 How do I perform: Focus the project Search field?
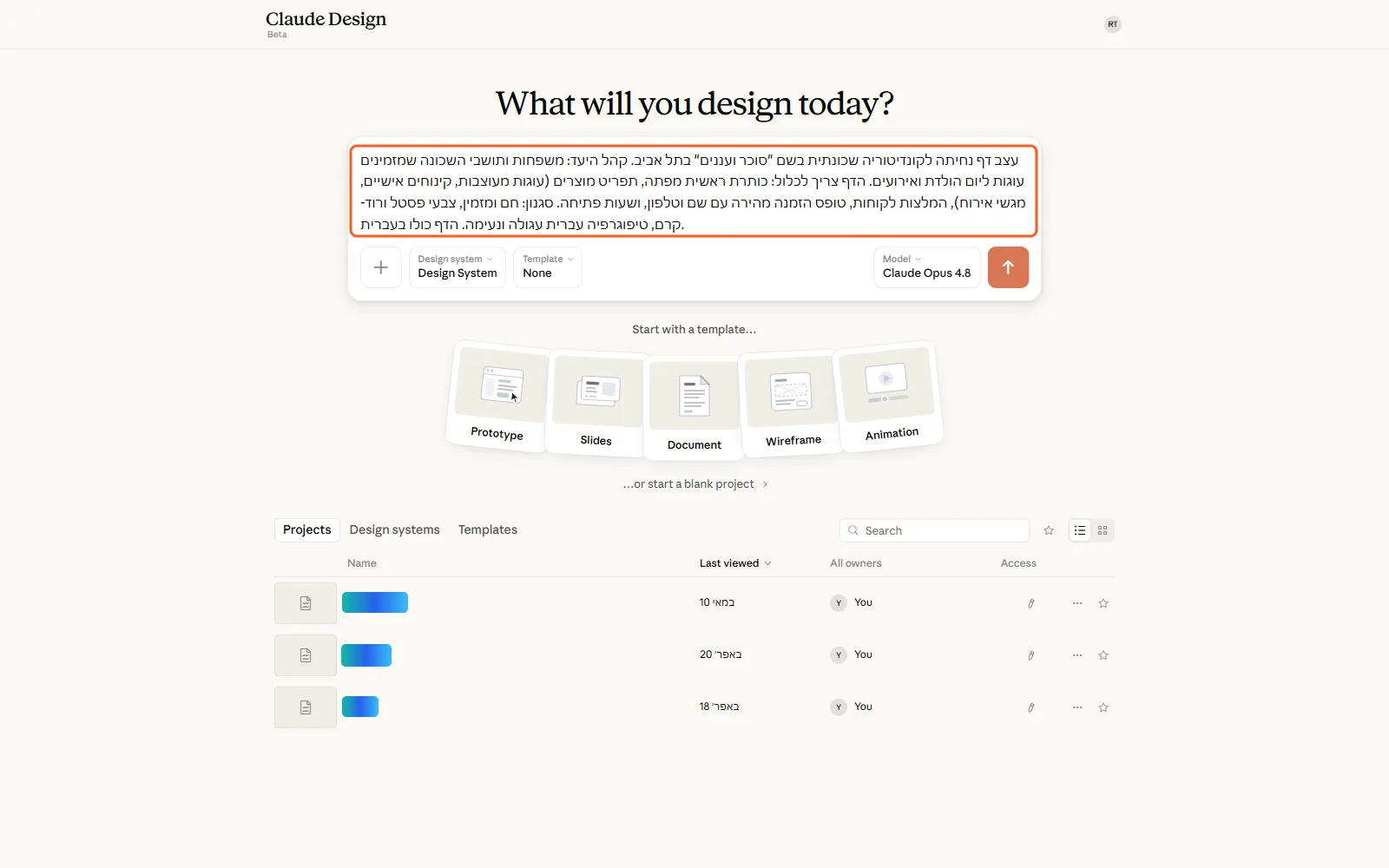[x=934, y=530]
